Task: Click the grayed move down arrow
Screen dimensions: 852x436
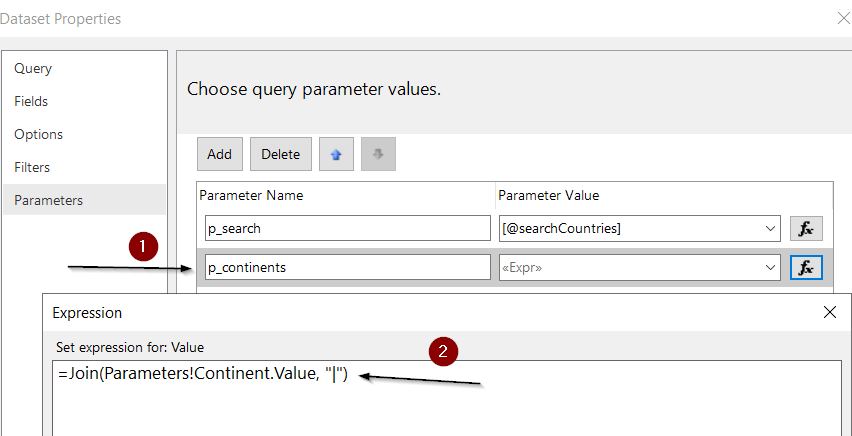Action: (x=378, y=154)
